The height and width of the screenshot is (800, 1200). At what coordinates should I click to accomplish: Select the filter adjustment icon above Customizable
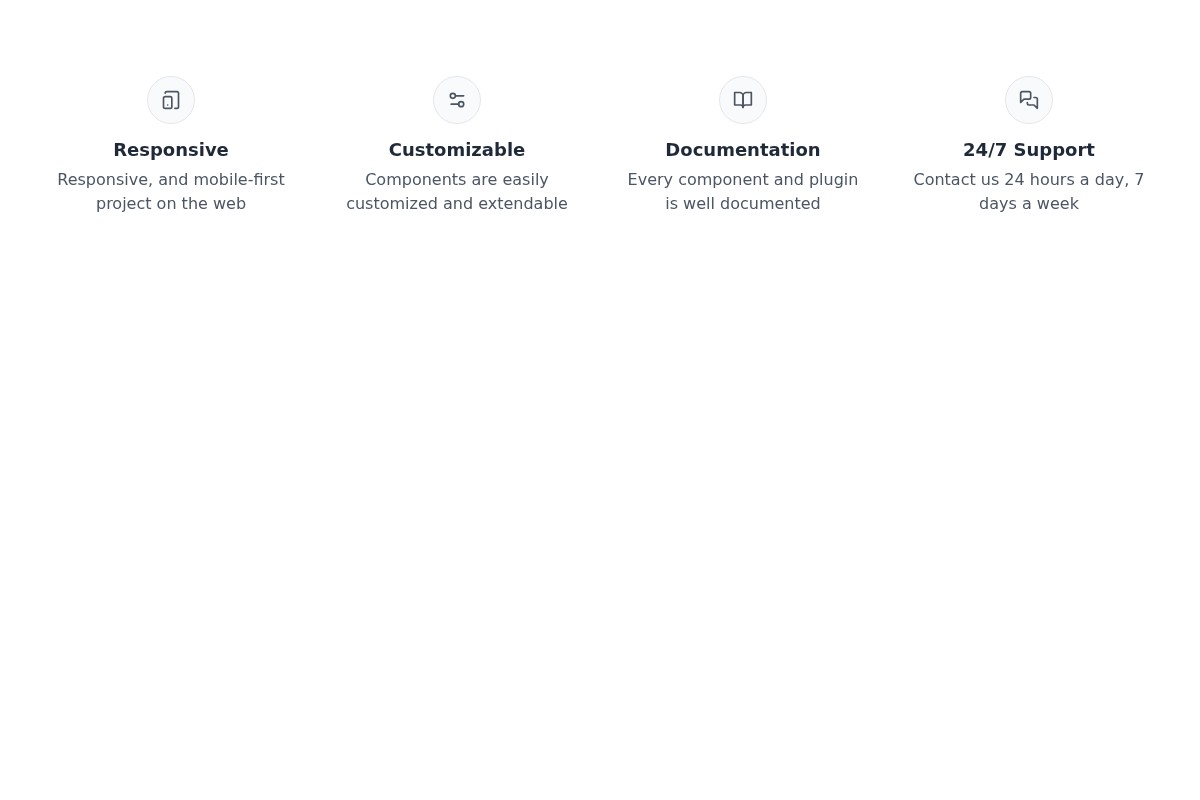tap(457, 100)
